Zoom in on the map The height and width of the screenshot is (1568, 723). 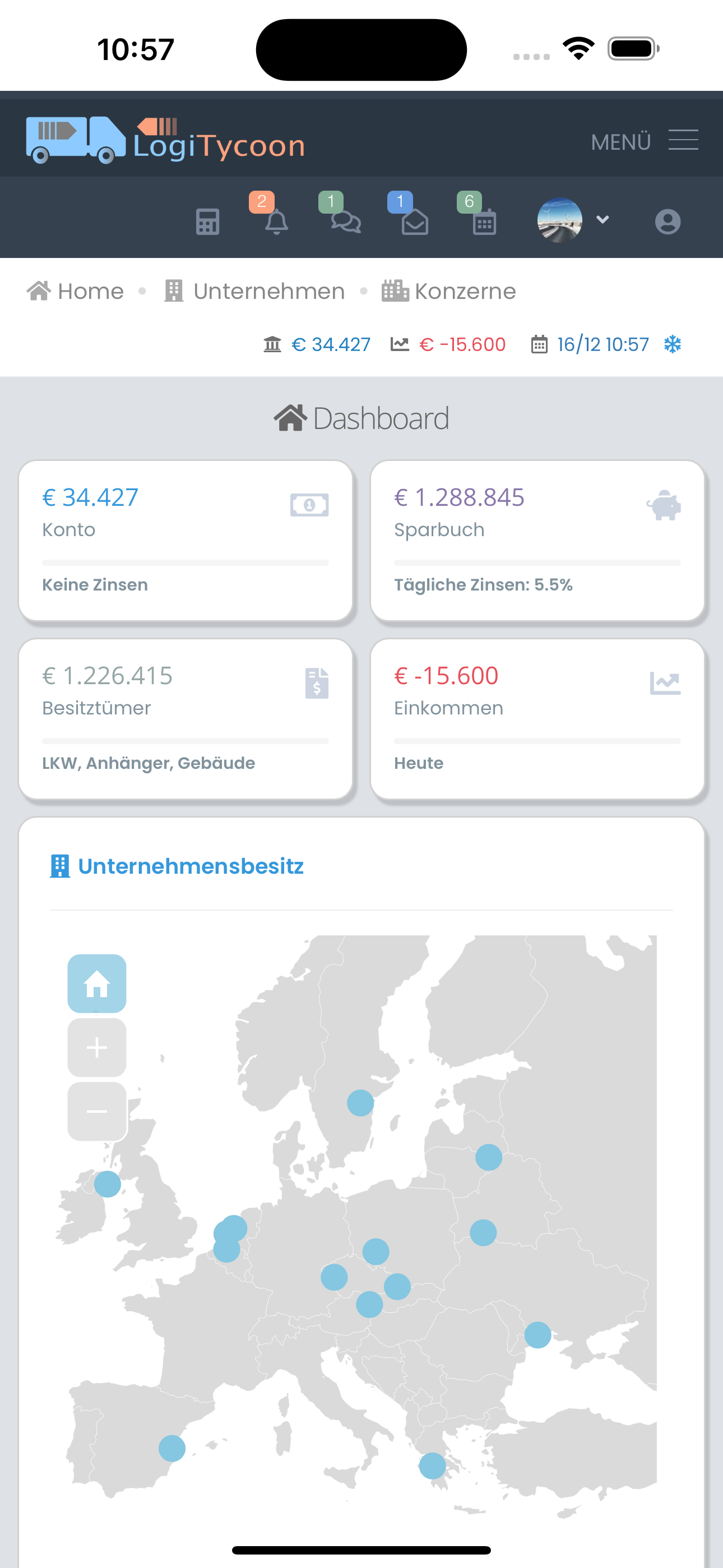pos(97,1048)
